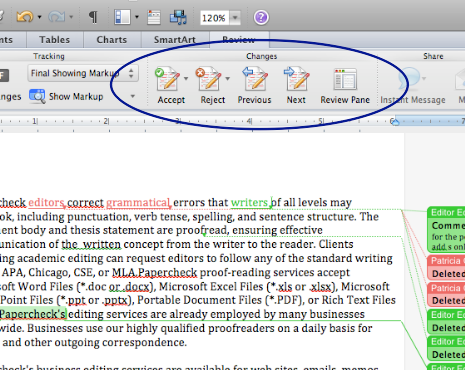This screenshot has width=465, height=370.
Task: Click the Instant Message icon
Action: [409, 78]
